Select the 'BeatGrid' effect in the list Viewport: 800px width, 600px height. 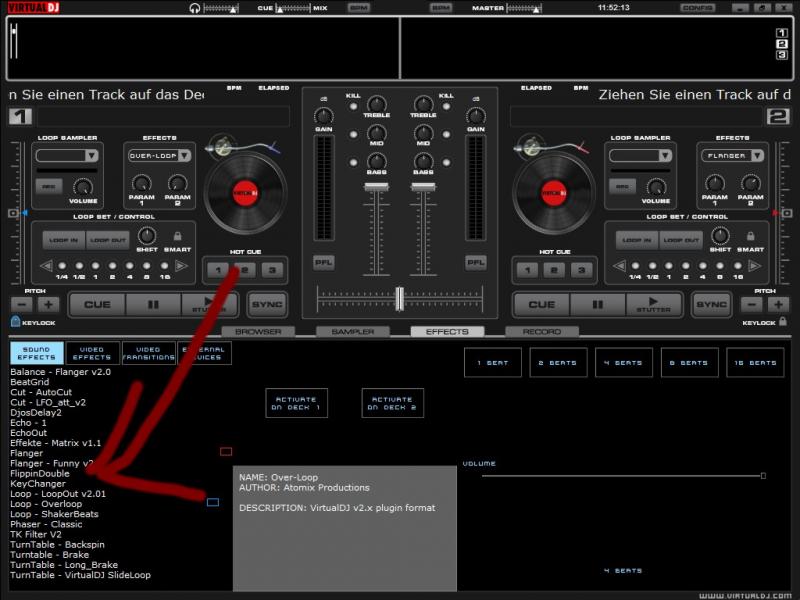click(30, 382)
